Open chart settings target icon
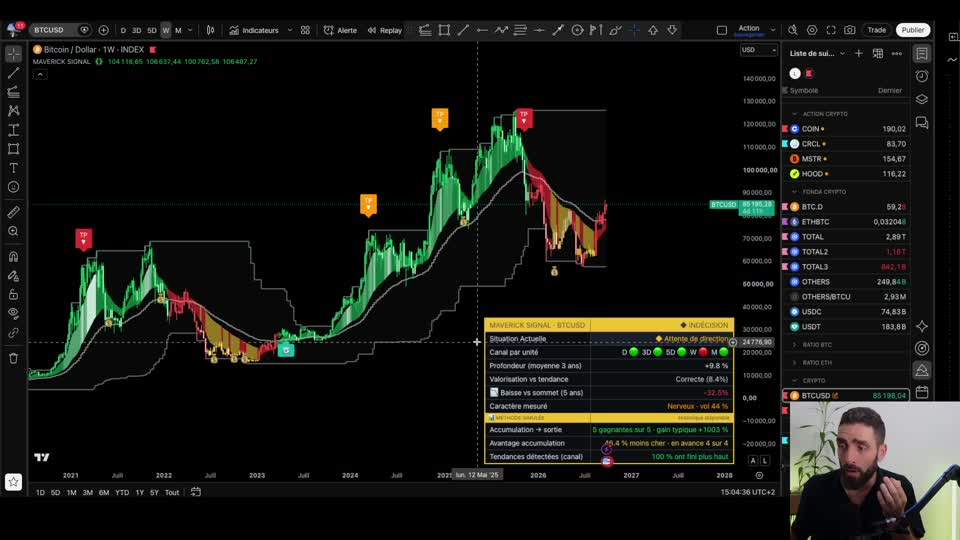The height and width of the screenshot is (540, 960). pyautogui.click(x=812, y=30)
